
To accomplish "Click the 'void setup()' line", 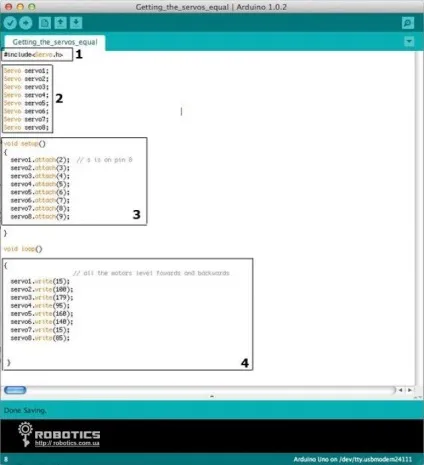I will [x=25, y=144].
